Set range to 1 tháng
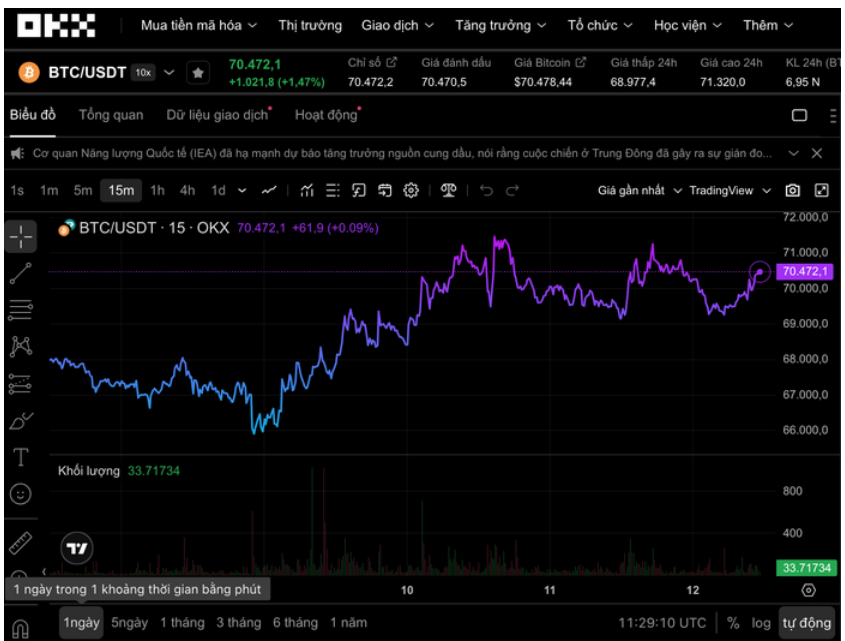The height and width of the screenshot is (641, 845). (182, 623)
